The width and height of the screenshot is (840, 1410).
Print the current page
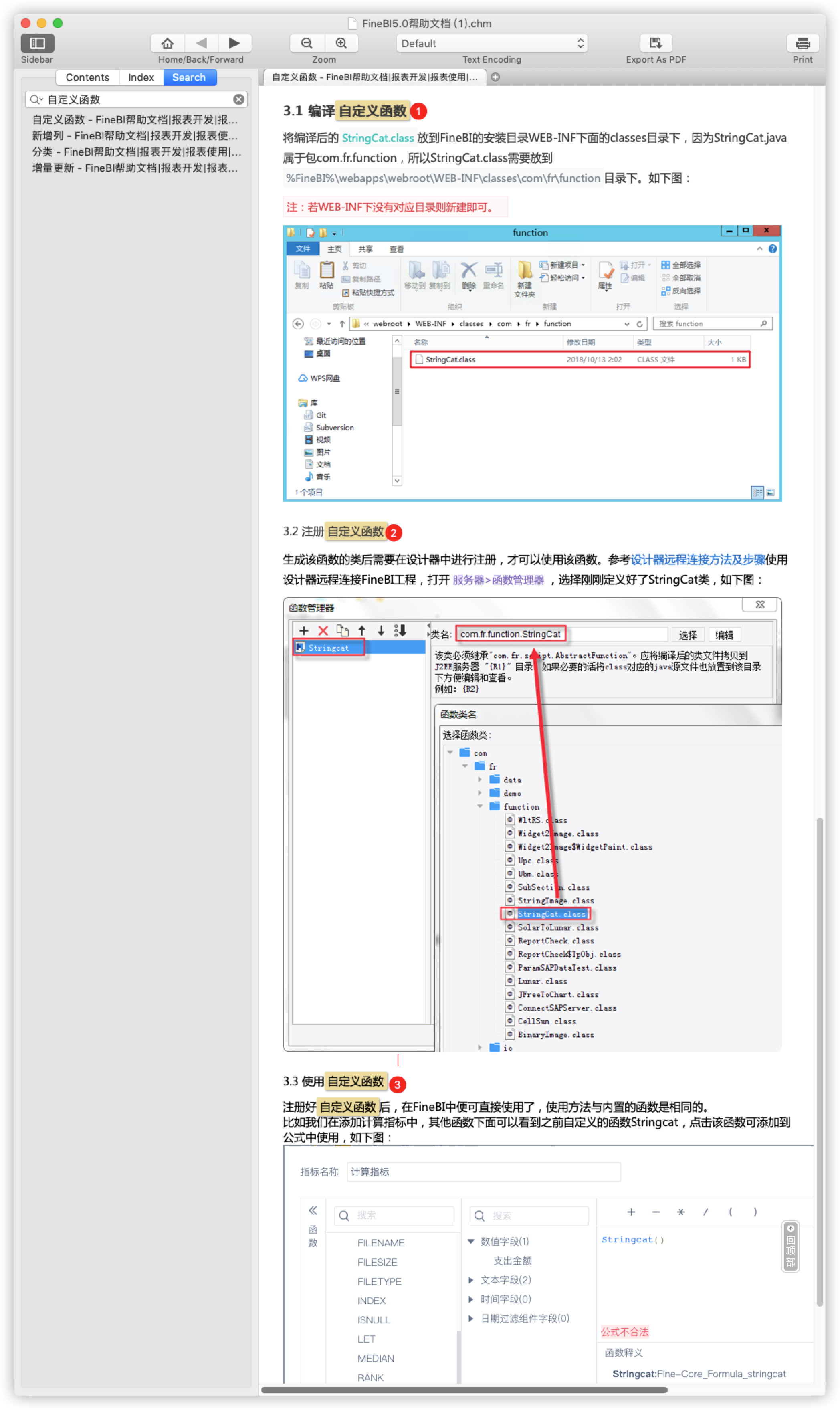pyautogui.click(x=803, y=43)
